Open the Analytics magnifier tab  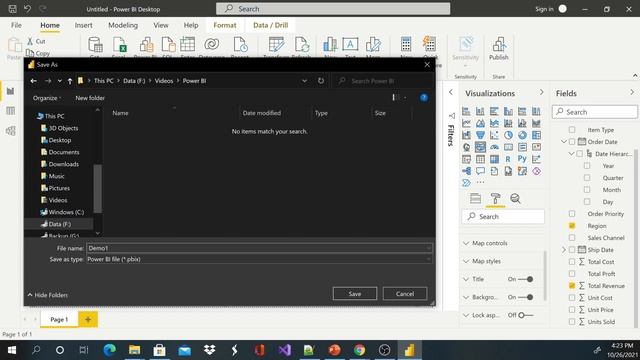(x=515, y=199)
